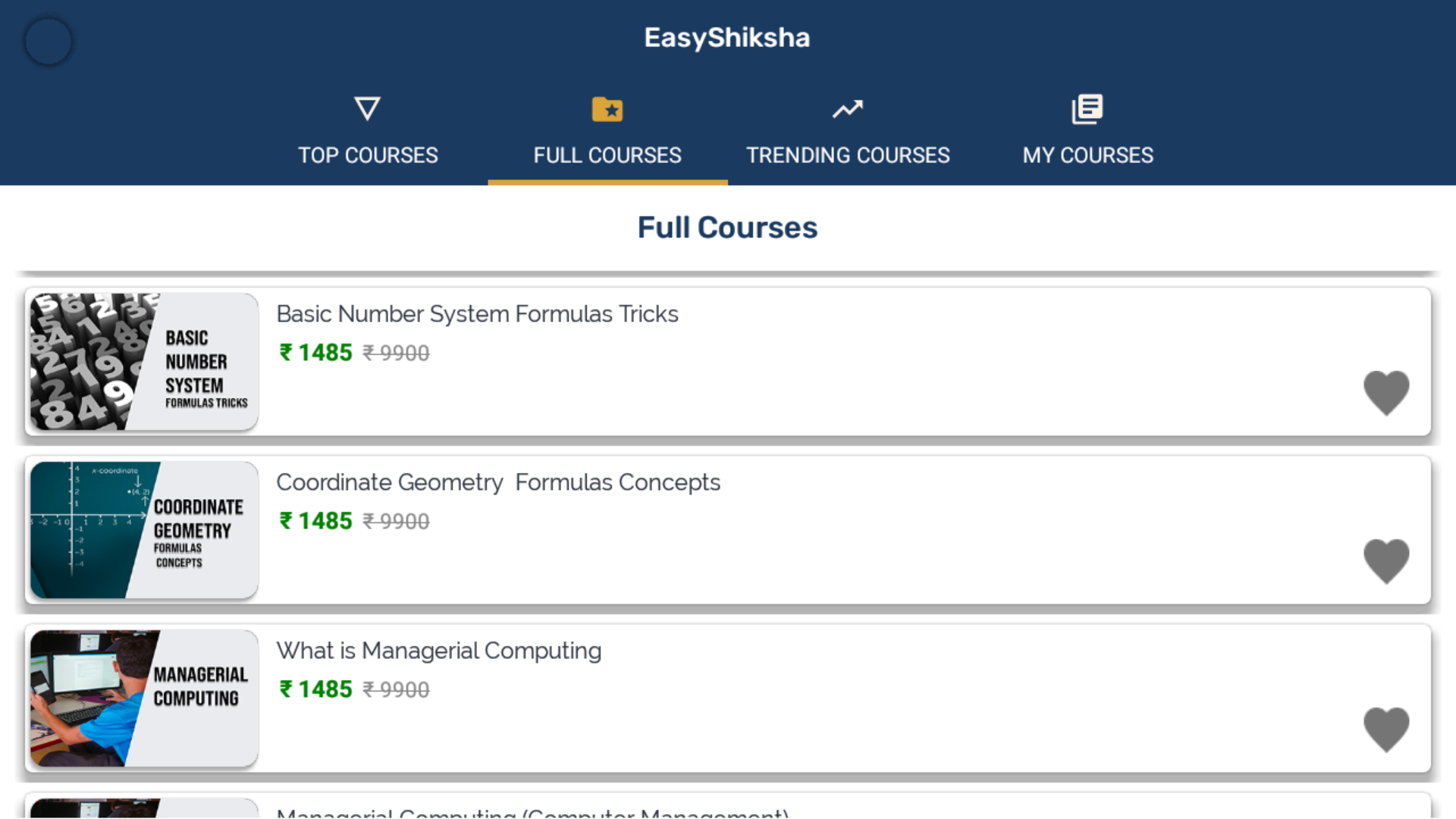Image resolution: width=1456 pixels, height=819 pixels.
Task: Open the Full Courses section header
Action: [x=727, y=227]
